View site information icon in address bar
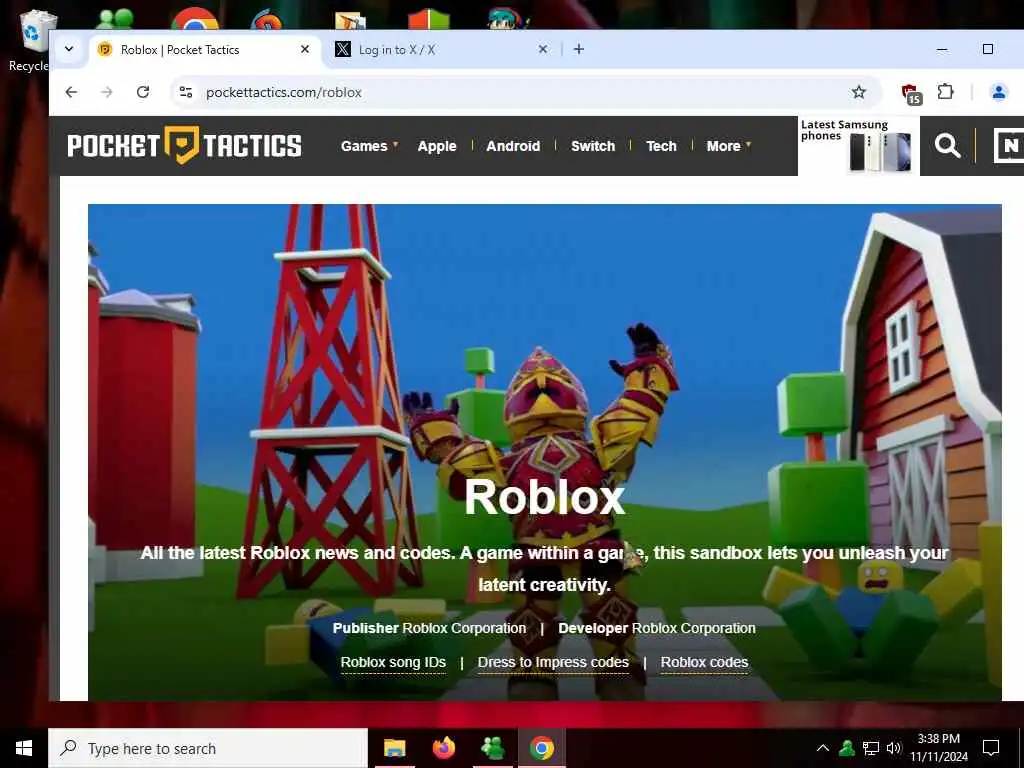Image resolution: width=1024 pixels, height=768 pixels. (x=186, y=92)
